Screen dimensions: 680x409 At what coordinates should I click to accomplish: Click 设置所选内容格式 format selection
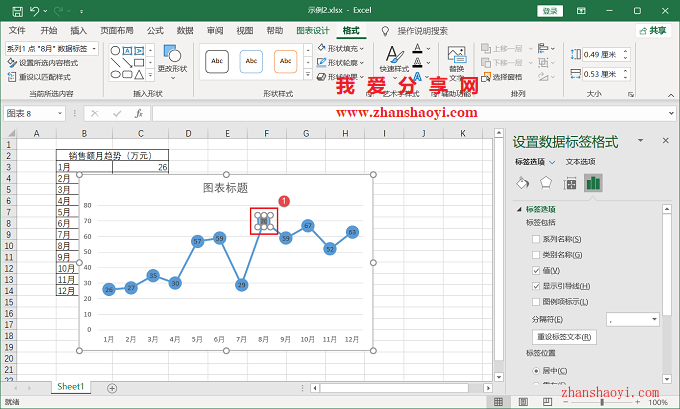click(42, 63)
